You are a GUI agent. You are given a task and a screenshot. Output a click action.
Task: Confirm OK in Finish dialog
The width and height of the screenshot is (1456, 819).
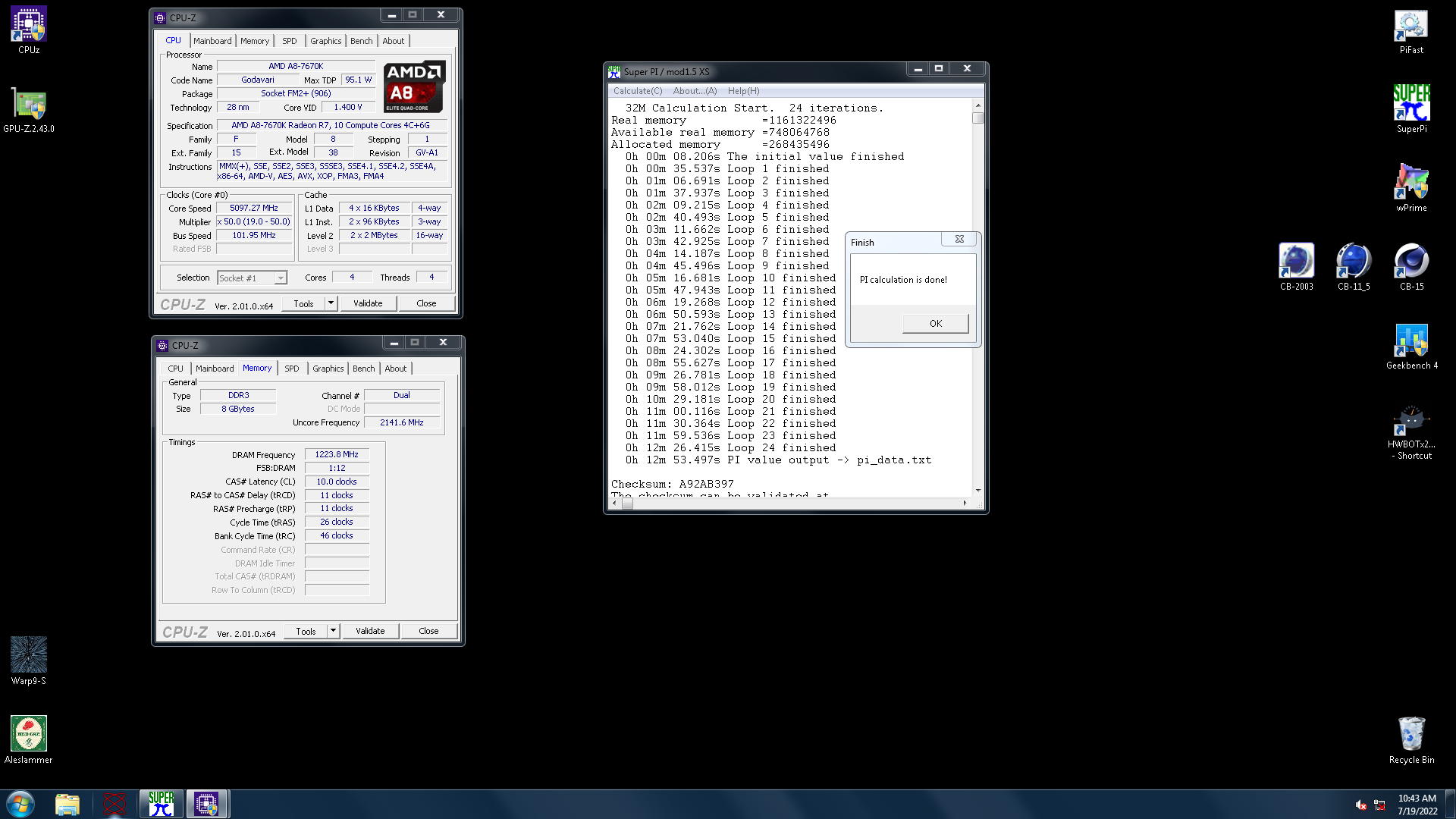pos(936,323)
